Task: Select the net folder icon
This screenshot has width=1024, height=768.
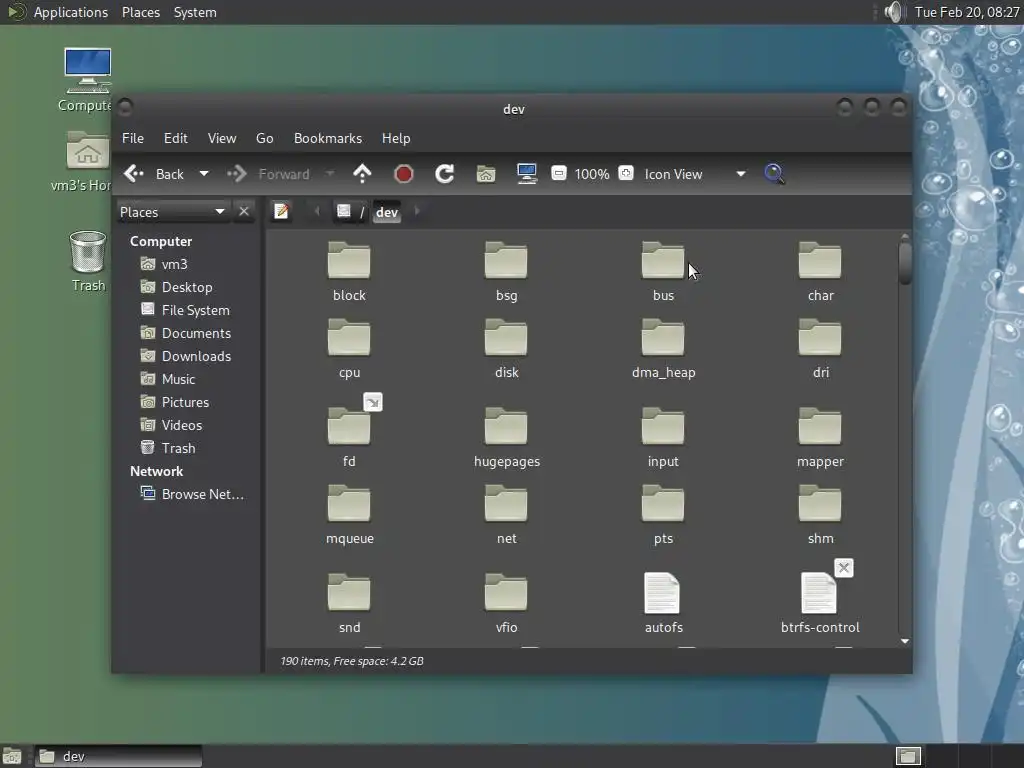Action: tap(506, 504)
